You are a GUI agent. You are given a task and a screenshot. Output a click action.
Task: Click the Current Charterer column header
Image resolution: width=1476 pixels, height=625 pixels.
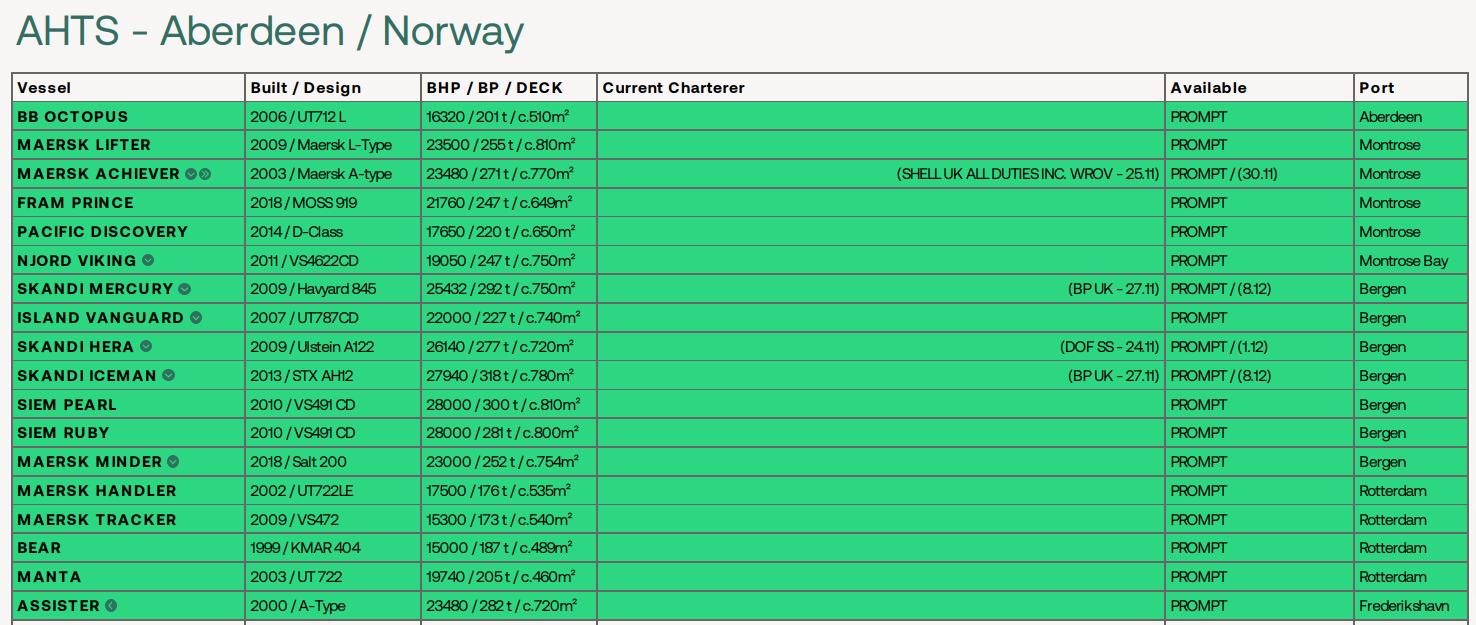click(x=673, y=87)
